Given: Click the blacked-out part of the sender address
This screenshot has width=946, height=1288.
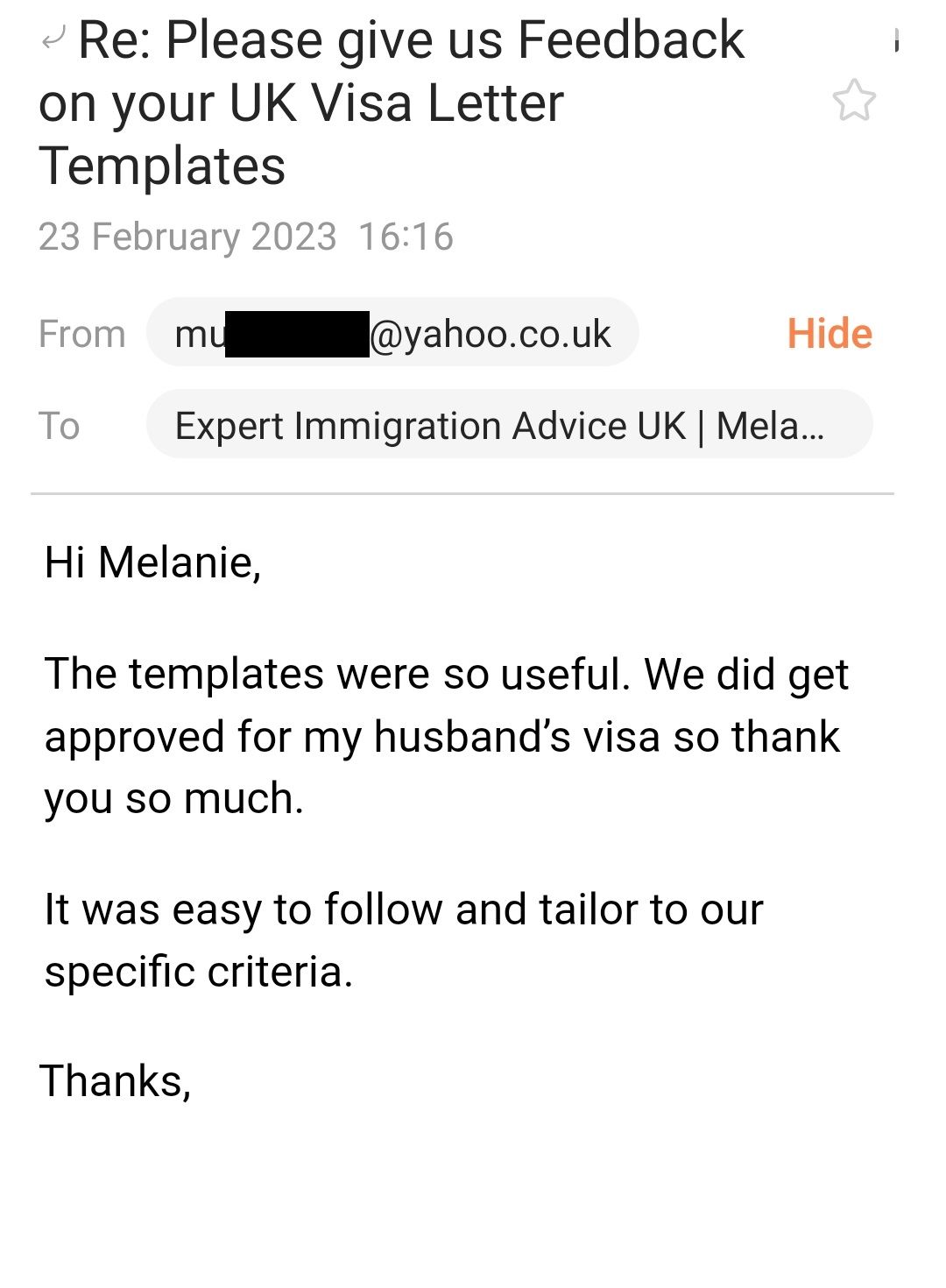Looking at the screenshot, I should [297, 334].
